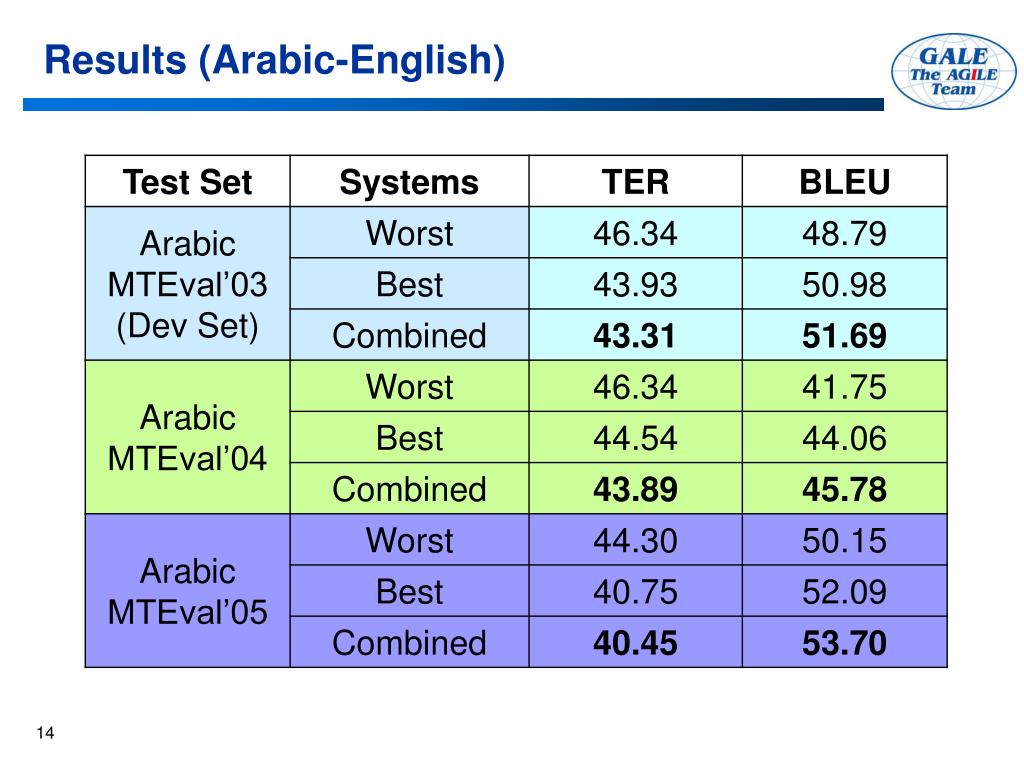Click the TER column header
The image size is (1024, 768).
click(x=635, y=182)
